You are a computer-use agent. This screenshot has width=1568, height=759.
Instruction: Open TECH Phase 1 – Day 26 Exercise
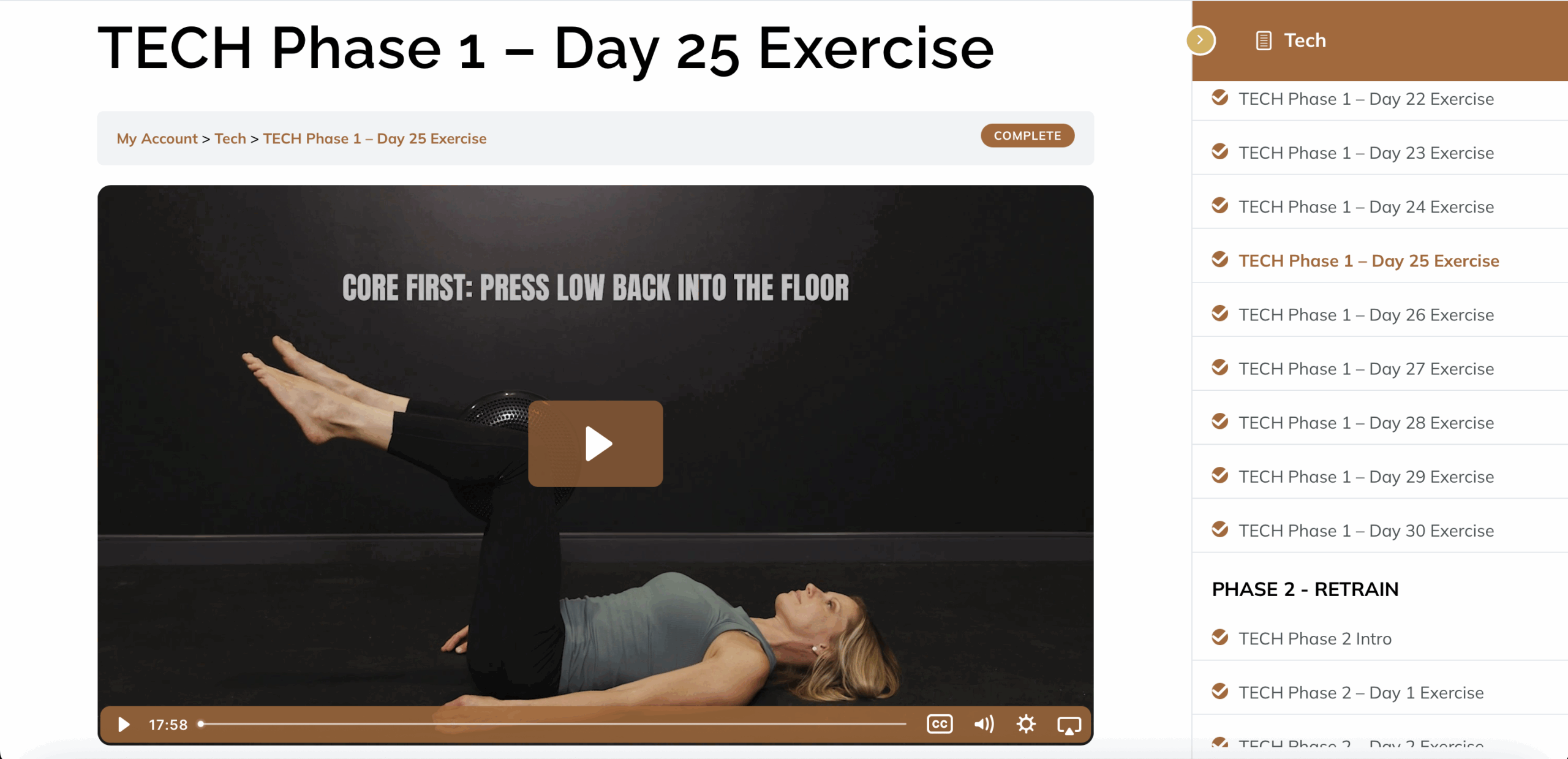tap(1366, 315)
